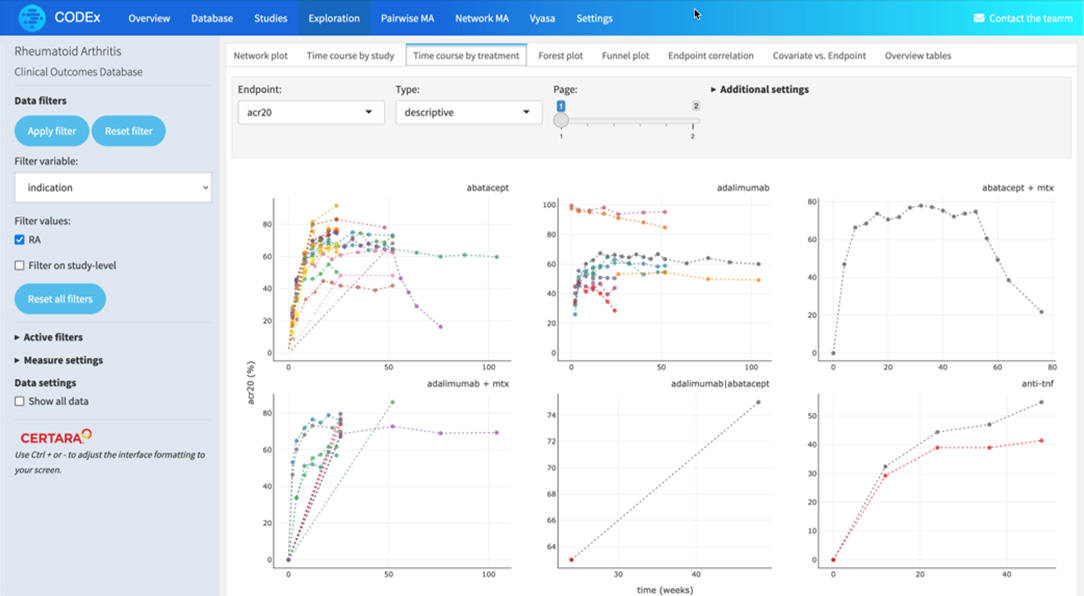Click the Reset all filters button

click(x=60, y=299)
